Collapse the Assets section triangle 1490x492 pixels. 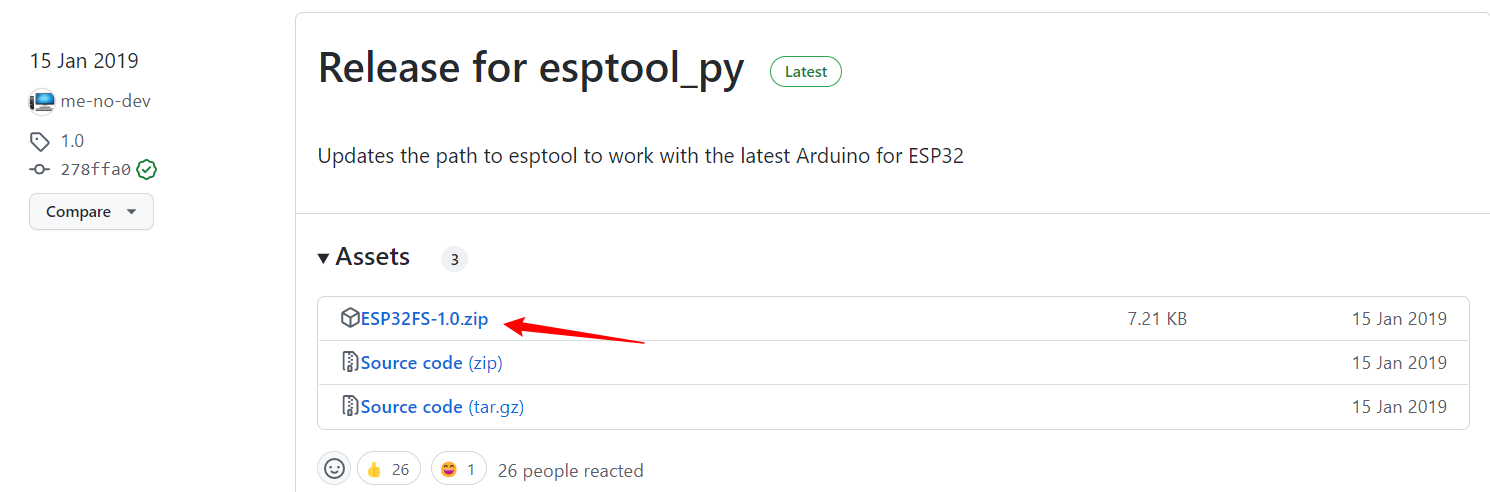point(323,258)
